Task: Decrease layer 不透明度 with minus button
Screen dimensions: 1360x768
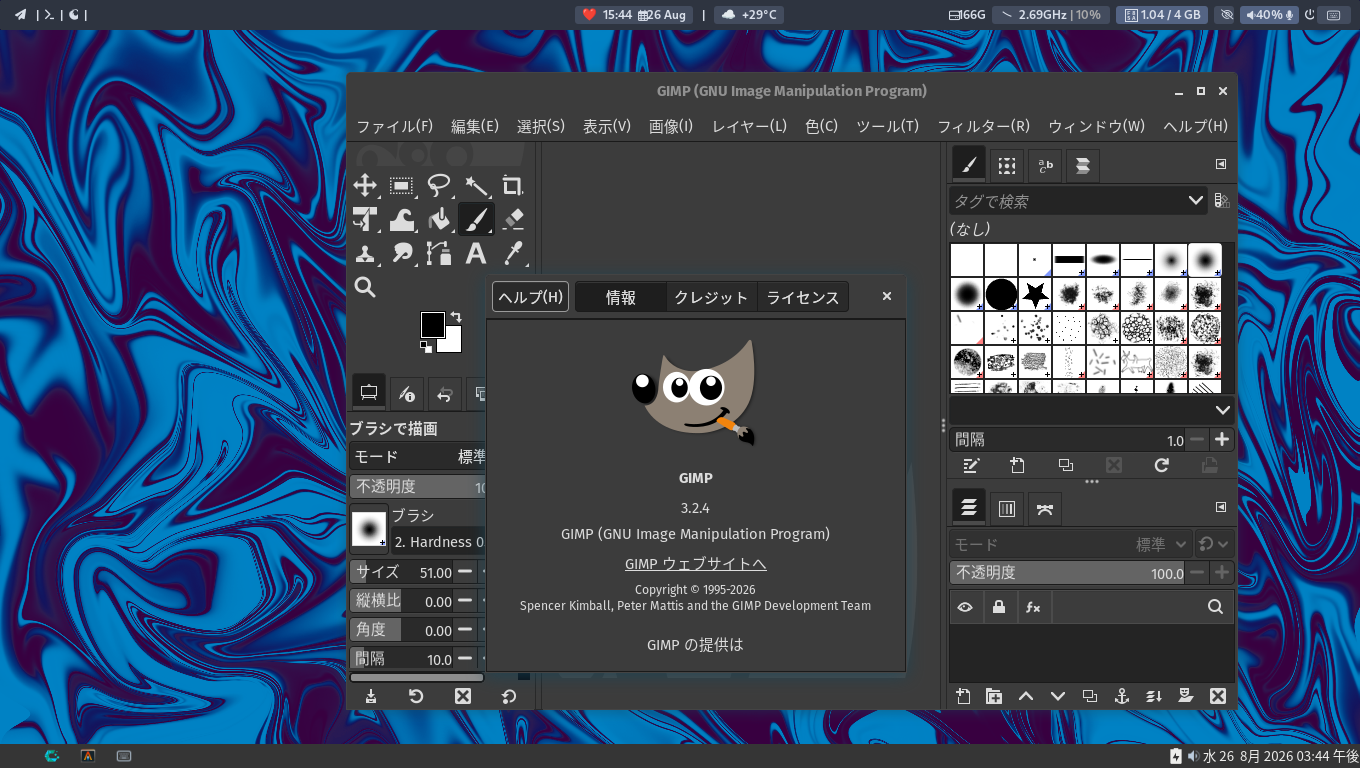Action: click(1197, 573)
